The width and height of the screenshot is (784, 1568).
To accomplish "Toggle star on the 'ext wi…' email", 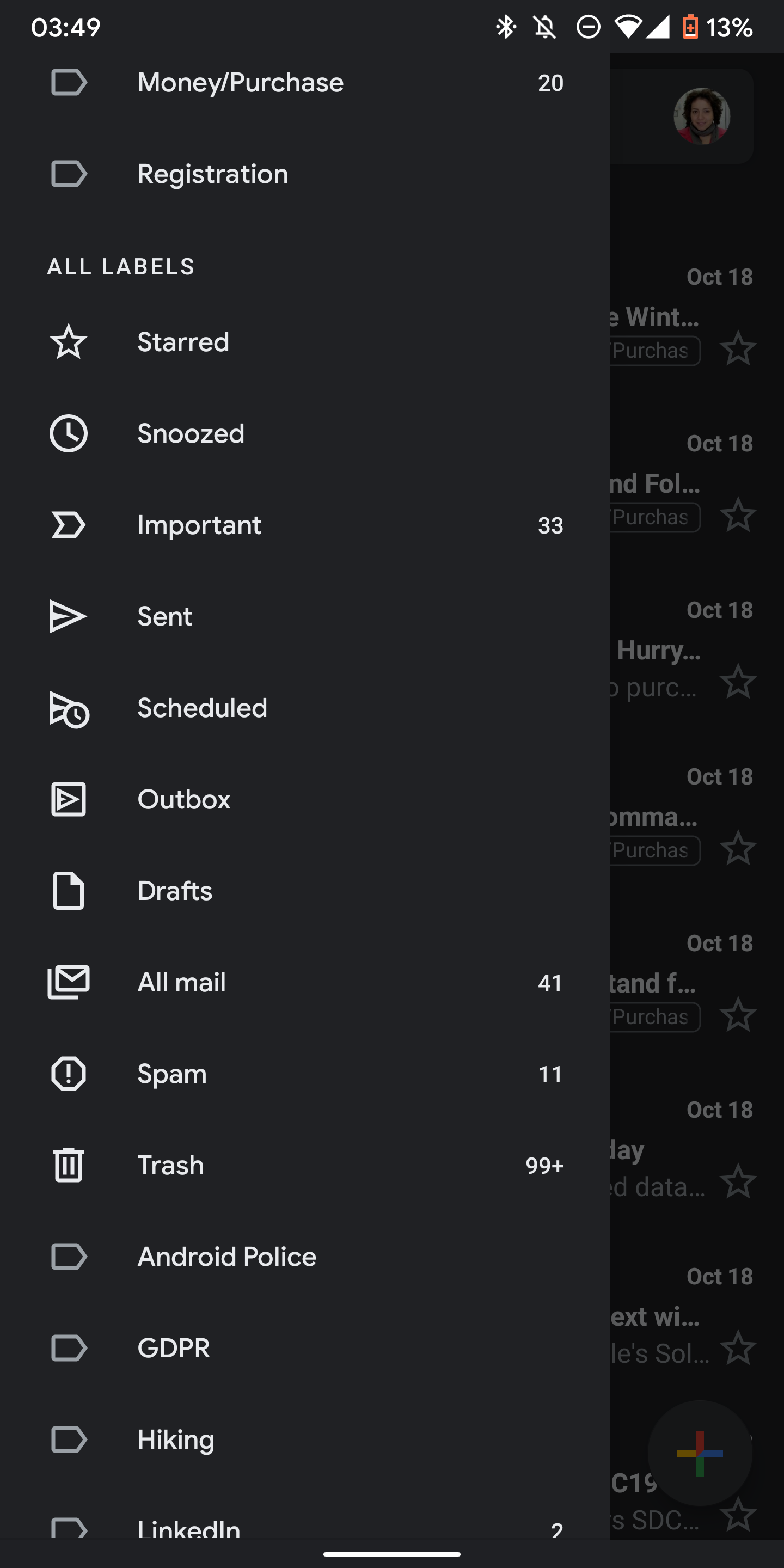I will click(738, 1347).
